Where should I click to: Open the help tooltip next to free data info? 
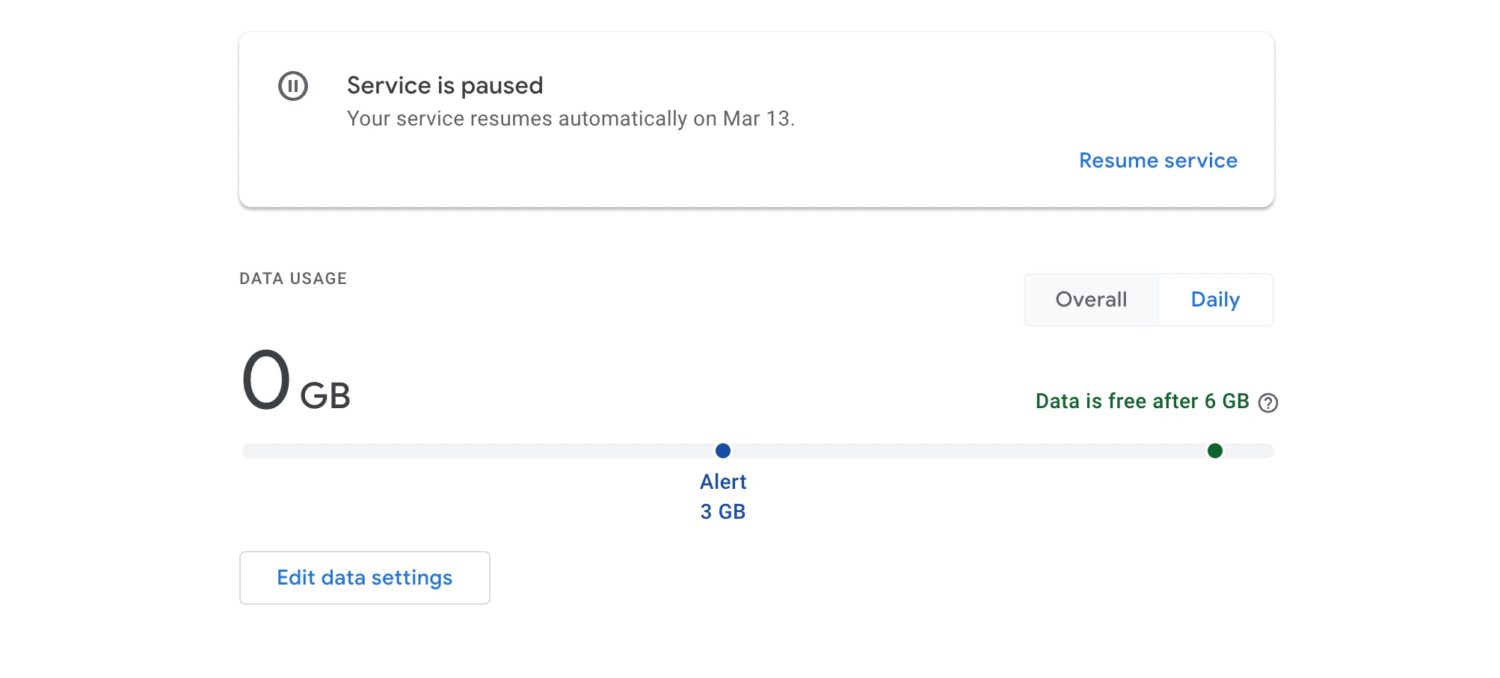tap(1267, 402)
